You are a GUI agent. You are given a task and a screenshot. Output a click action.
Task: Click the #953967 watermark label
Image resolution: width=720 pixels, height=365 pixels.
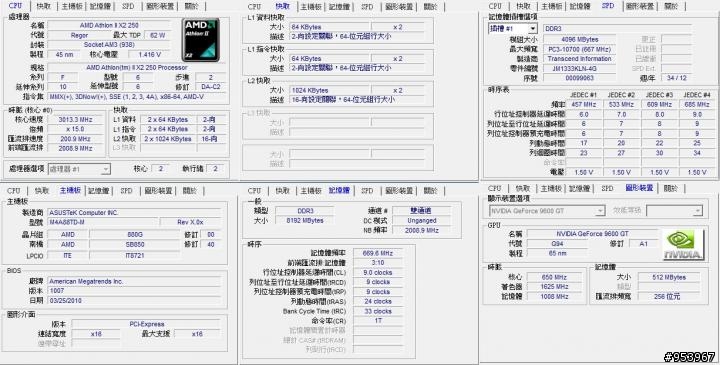pyautogui.click(x=689, y=357)
